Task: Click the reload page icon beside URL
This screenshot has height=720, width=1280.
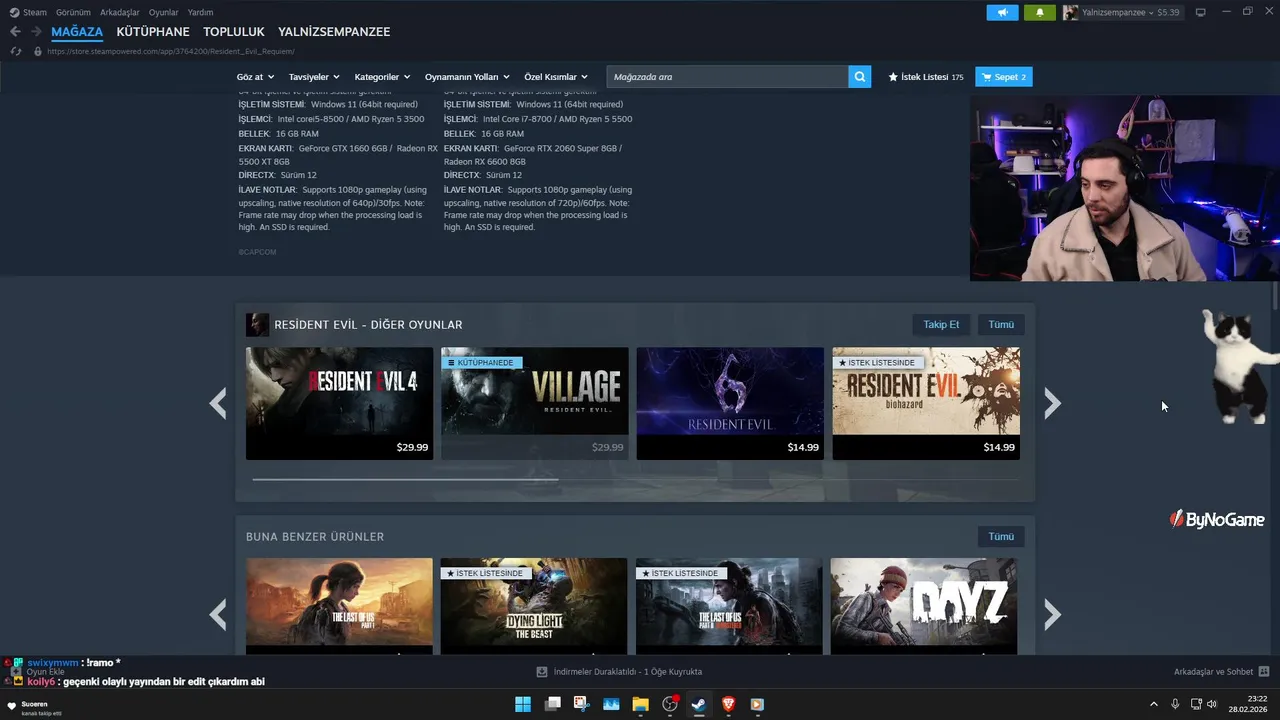Action: 16,51
